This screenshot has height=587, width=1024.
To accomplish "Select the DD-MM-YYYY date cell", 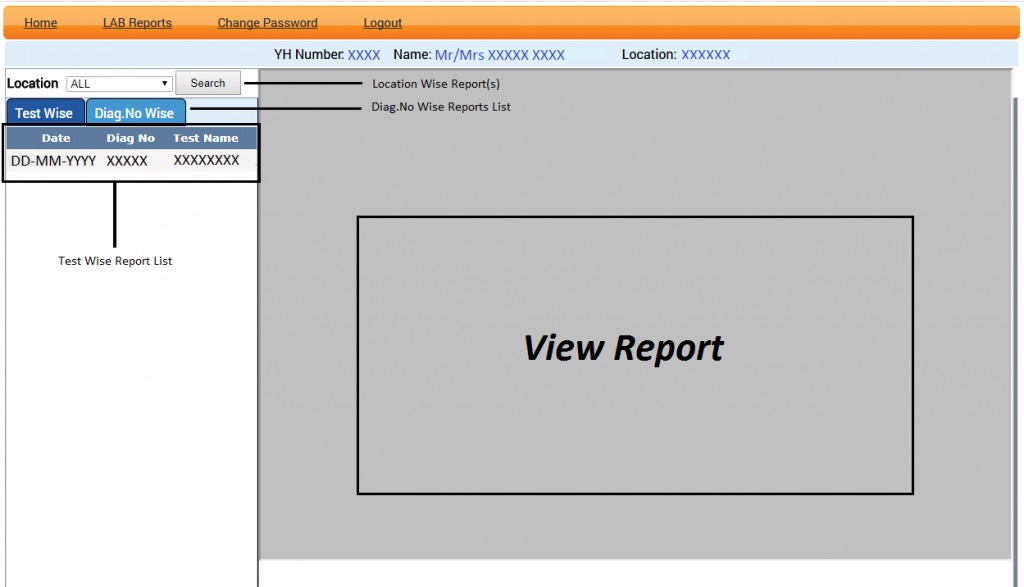I will (x=54, y=161).
